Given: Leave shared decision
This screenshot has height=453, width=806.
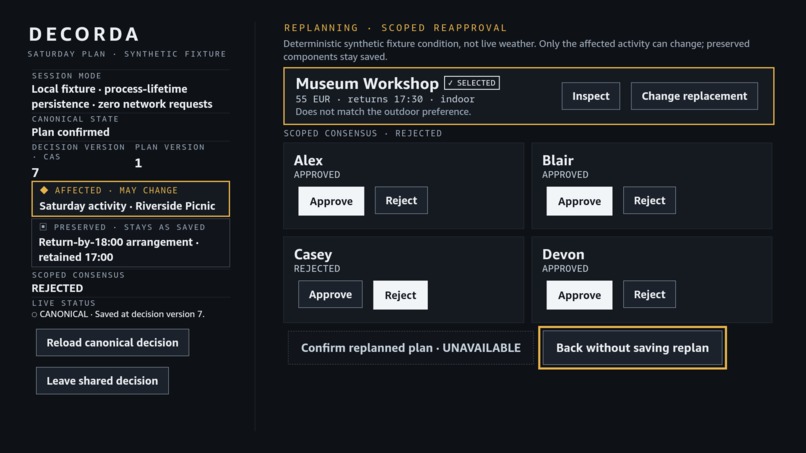Looking at the screenshot, I should (x=102, y=380).
